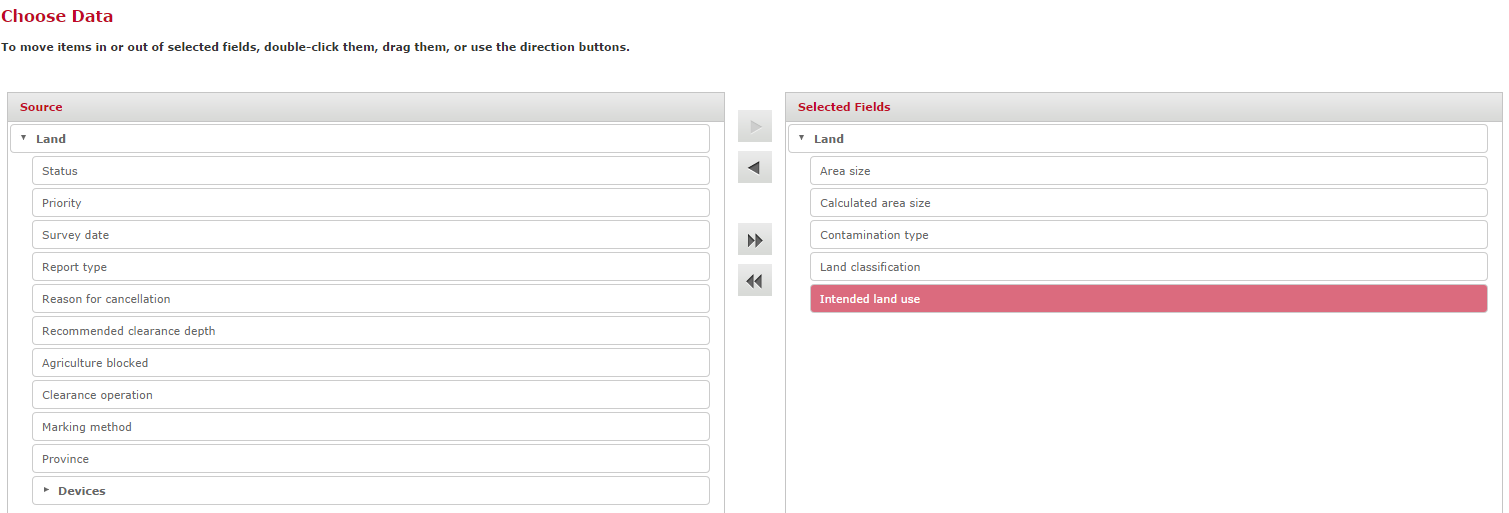Expand the Devices group
1509x513 pixels.
(x=46, y=490)
